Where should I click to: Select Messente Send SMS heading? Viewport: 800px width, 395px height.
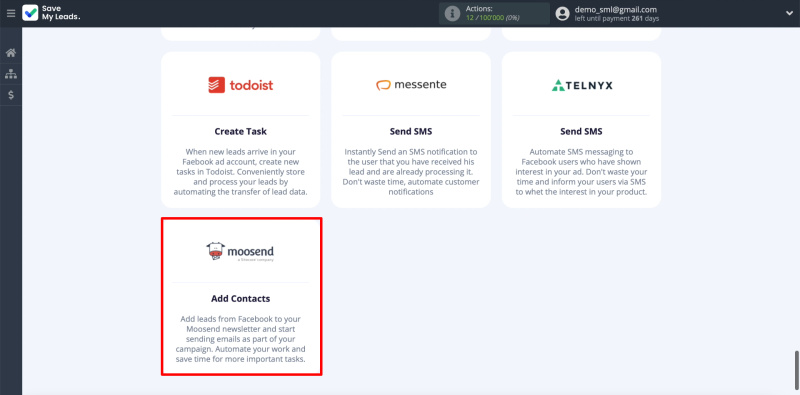click(411, 132)
